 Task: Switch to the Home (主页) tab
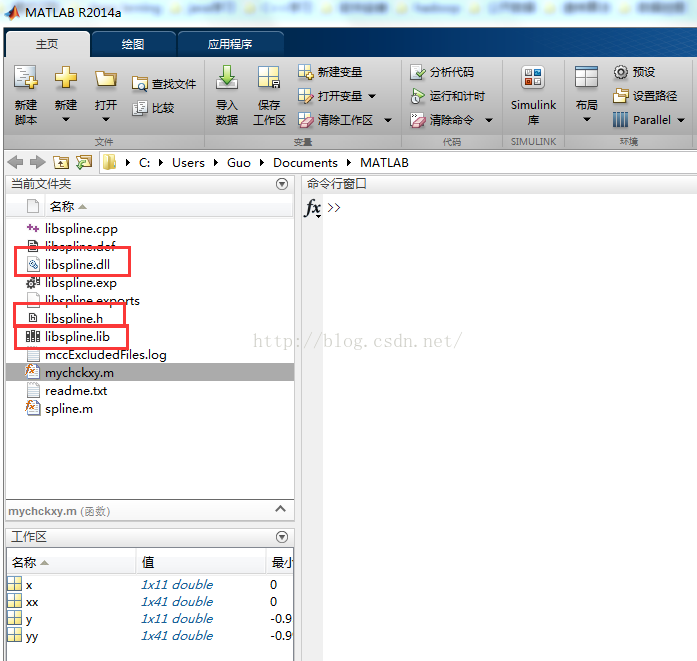pyautogui.click(x=47, y=44)
